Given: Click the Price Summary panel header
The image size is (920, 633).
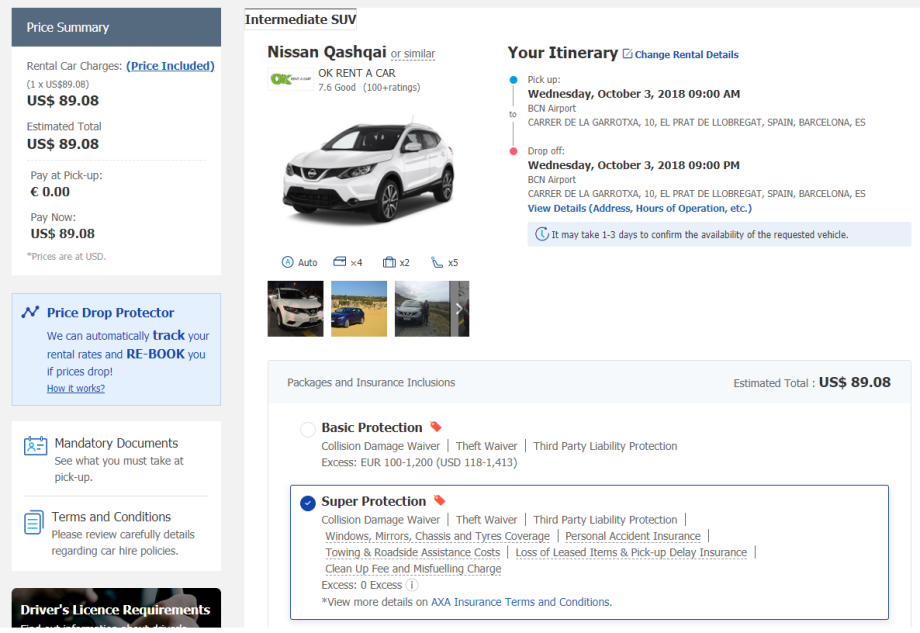Looking at the screenshot, I should coord(116,27).
